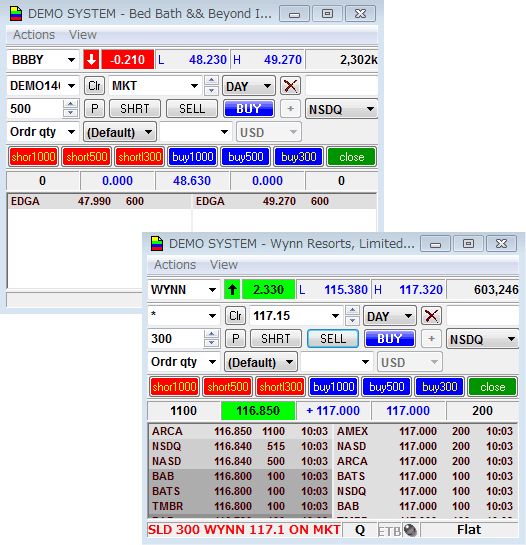Click Clr button in WYNN window
Image resolution: width=526 pixels, height=545 pixels.
235,316
